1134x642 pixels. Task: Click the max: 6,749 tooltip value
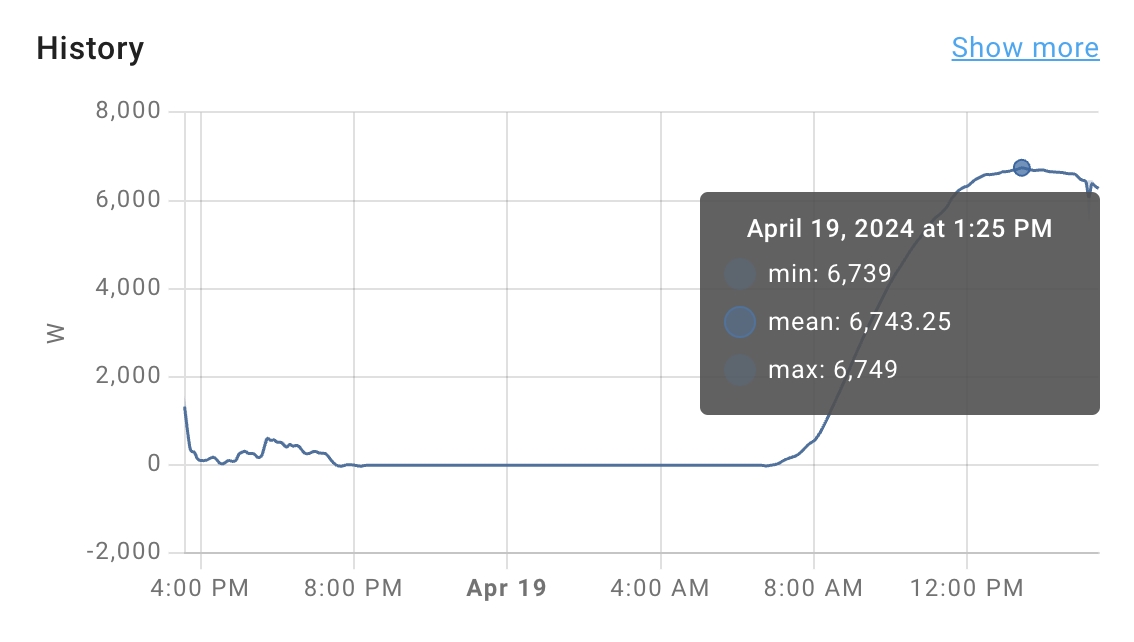pyautogui.click(x=832, y=370)
